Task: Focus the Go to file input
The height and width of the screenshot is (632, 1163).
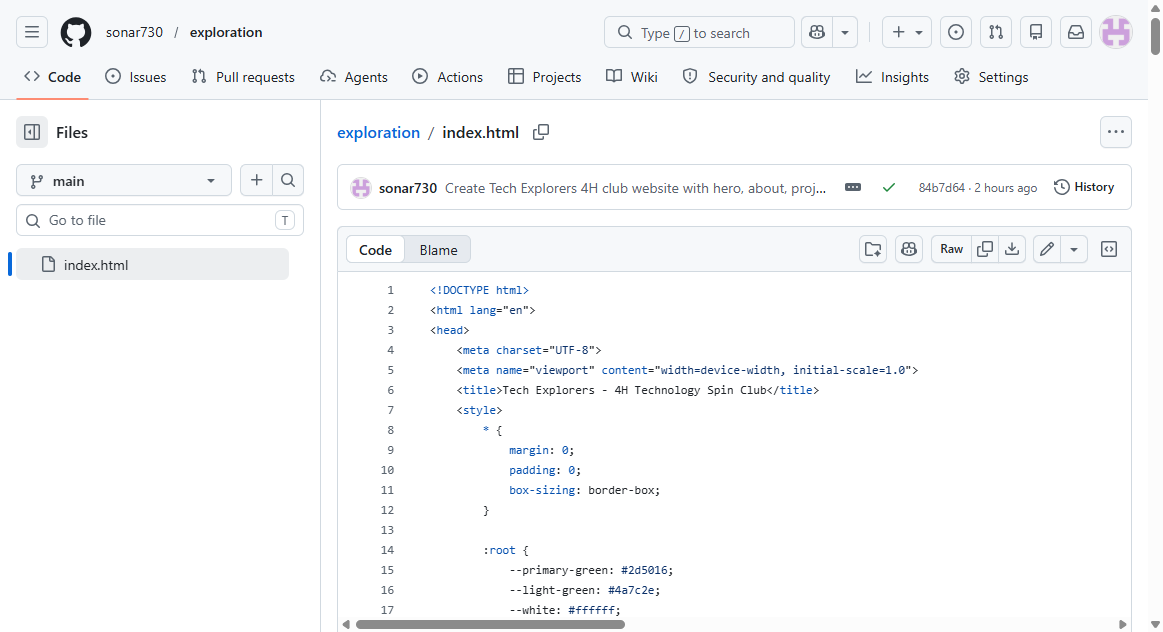Action: click(160, 220)
